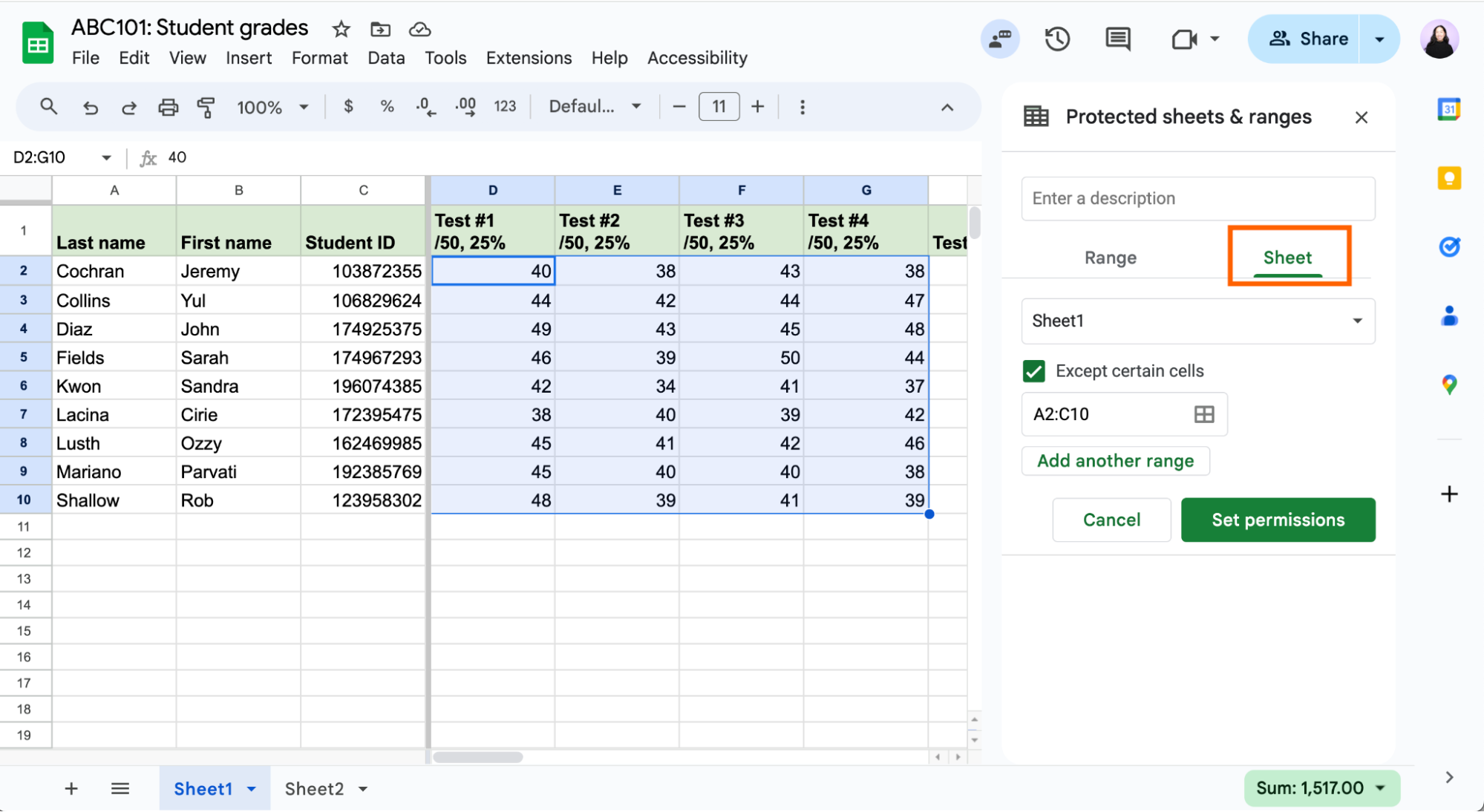1484x812 pixels.
Task: Open Google Calendar side panel icon
Action: (x=1449, y=110)
